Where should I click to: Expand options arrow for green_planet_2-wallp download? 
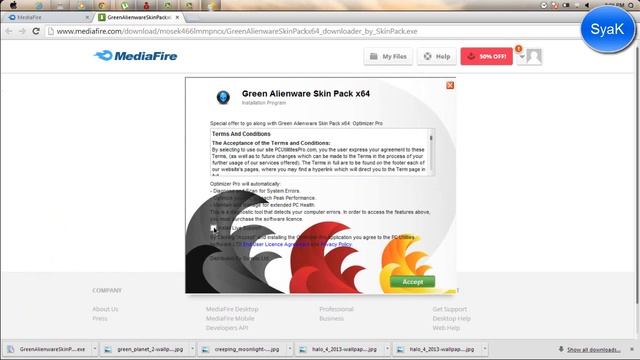(192, 349)
